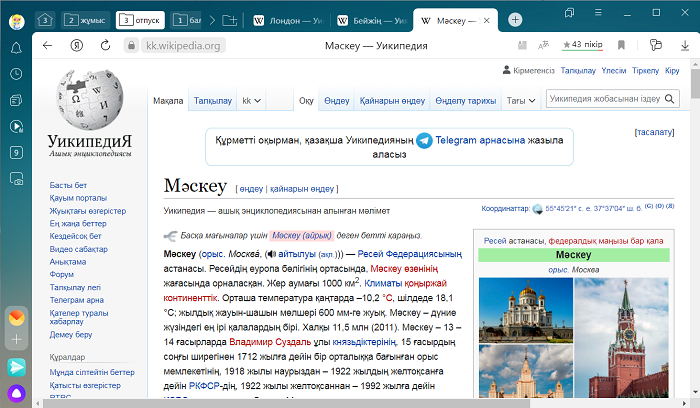This screenshot has height=408, width=700.
Task: Dismiss banner with [тасалату] link
Action: click(654, 132)
